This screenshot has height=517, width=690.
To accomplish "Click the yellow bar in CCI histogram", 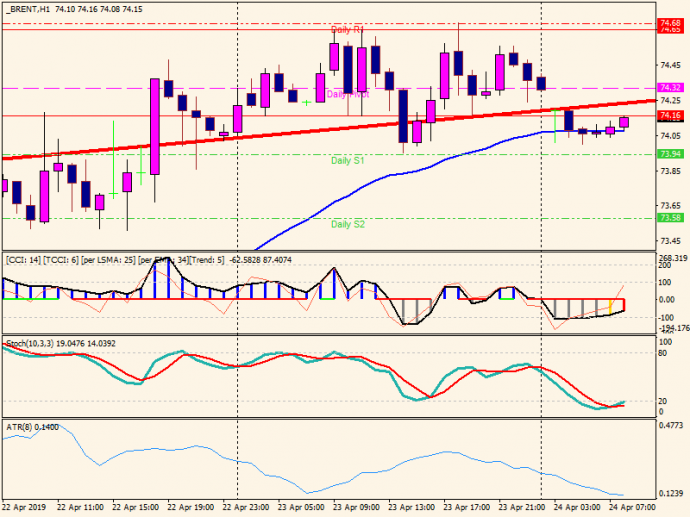I will (609, 305).
